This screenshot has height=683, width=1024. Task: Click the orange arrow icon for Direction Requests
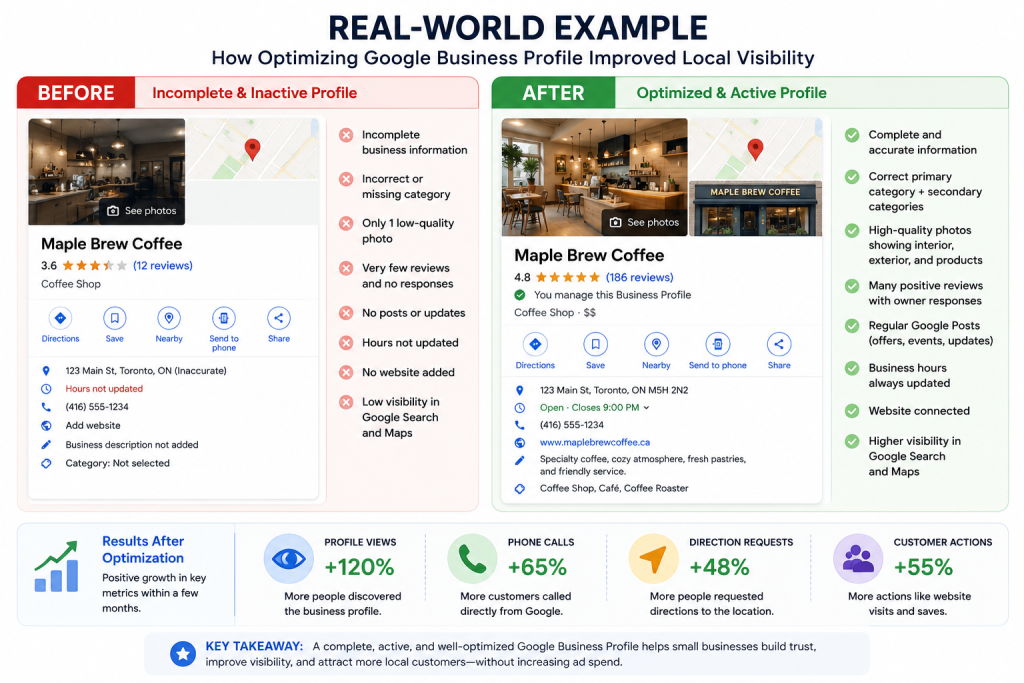point(654,559)
